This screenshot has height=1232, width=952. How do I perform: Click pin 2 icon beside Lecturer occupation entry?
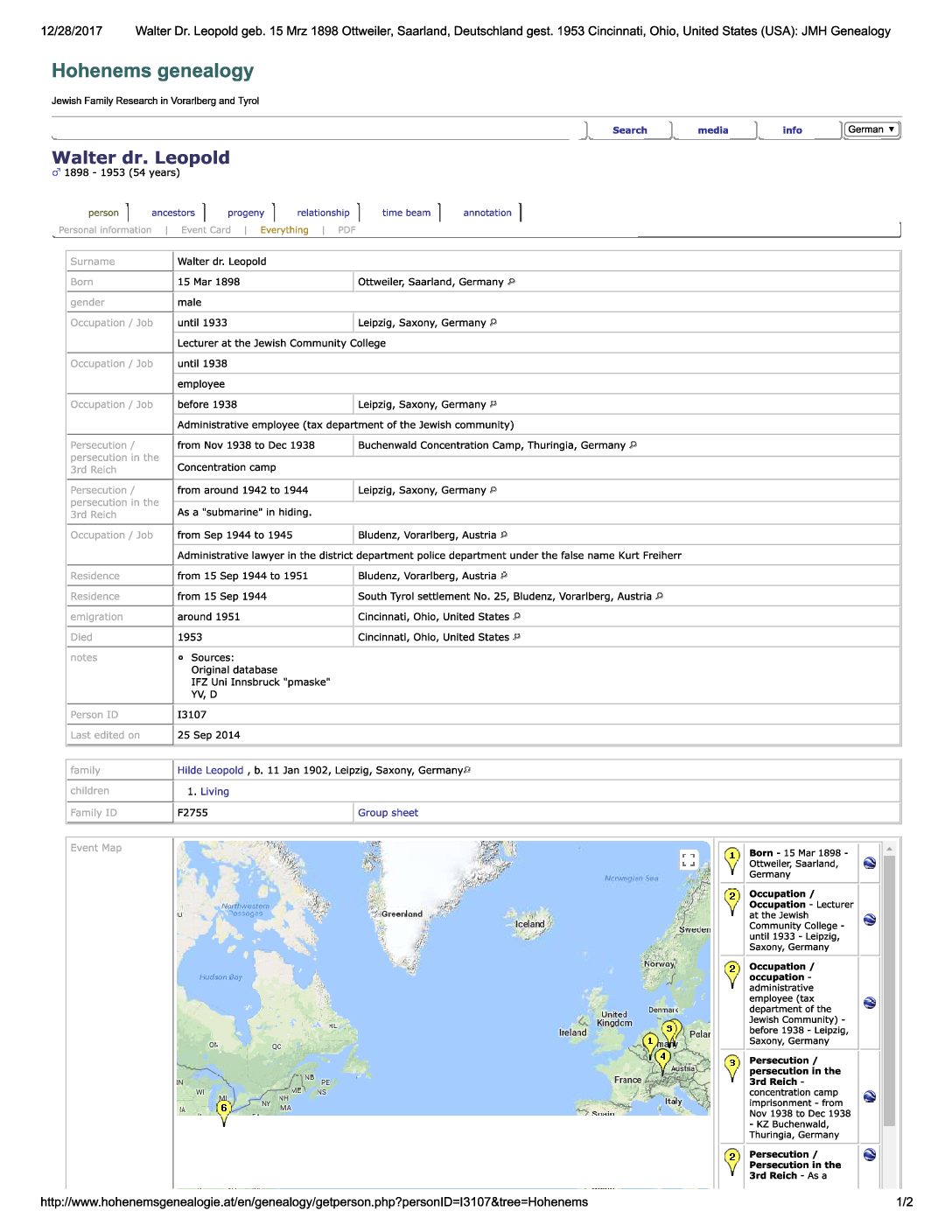tap(732, 902)
